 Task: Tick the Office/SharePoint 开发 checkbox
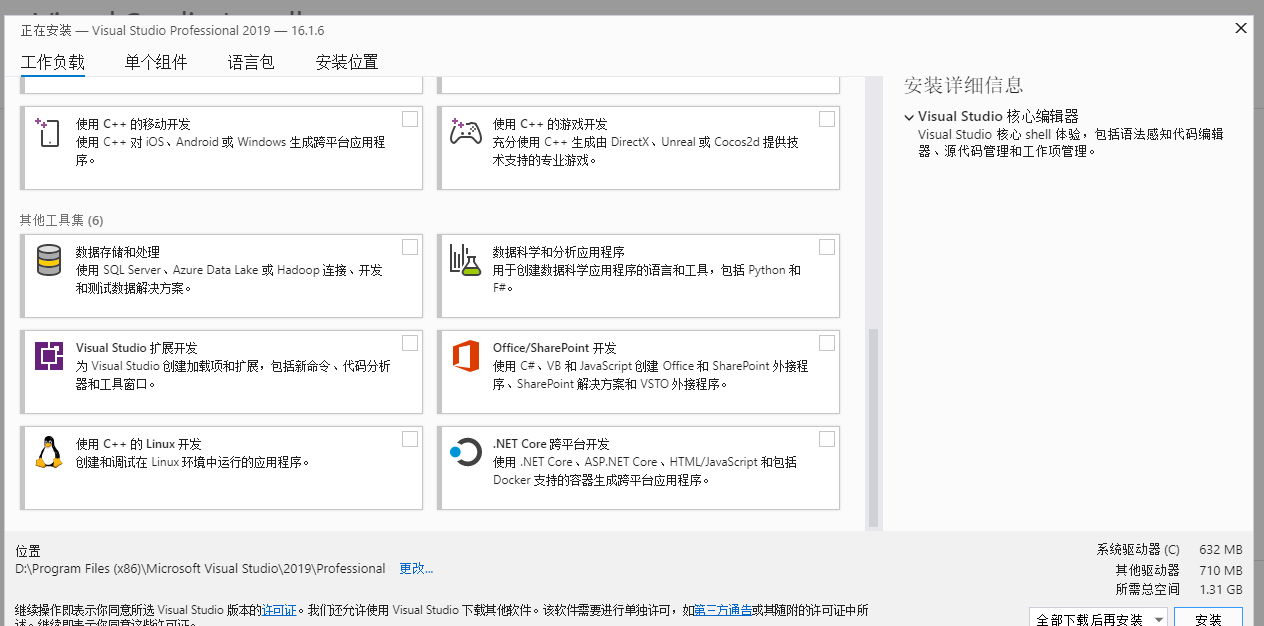click(827, 343)
